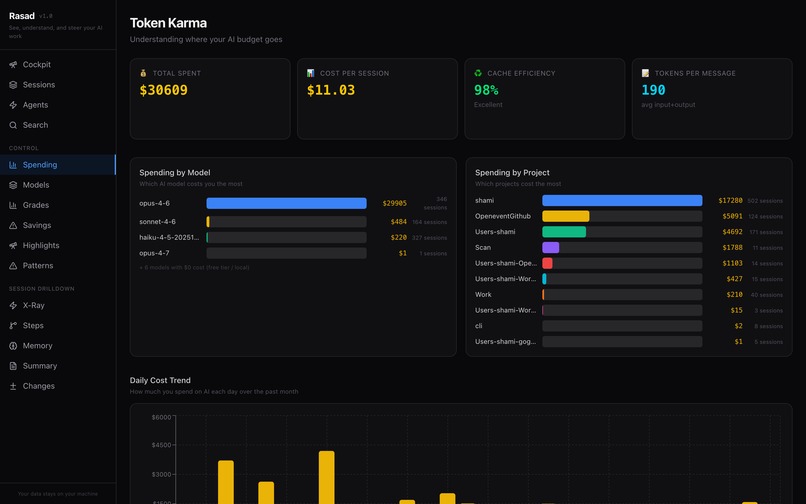This screenshot has height=504, width=806.
Task: Go to Sessions in the sidebar
Action: 58,85
